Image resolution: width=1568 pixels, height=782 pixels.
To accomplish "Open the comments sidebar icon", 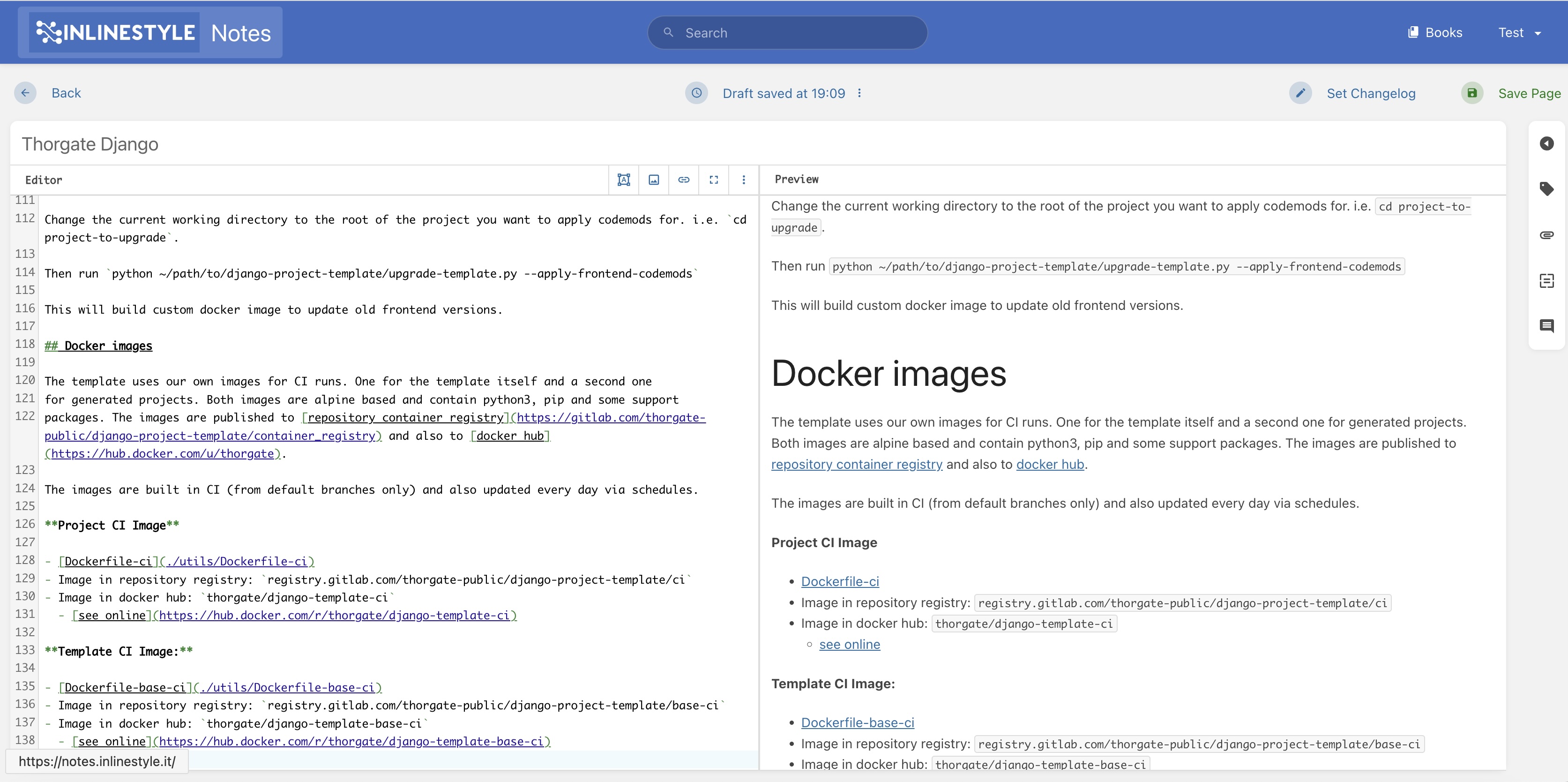I will 1546,326.
